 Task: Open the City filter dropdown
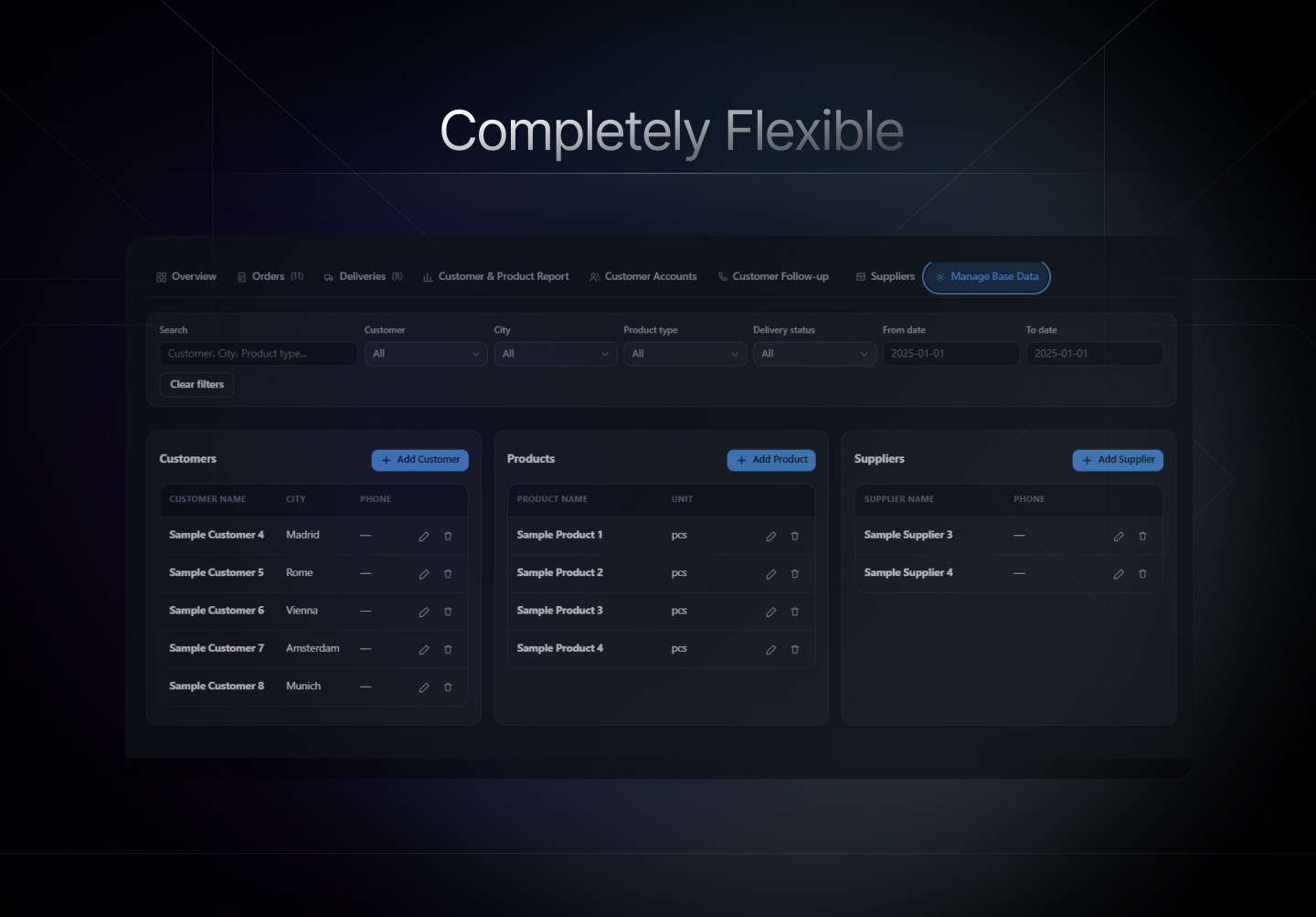coord(556,354)
